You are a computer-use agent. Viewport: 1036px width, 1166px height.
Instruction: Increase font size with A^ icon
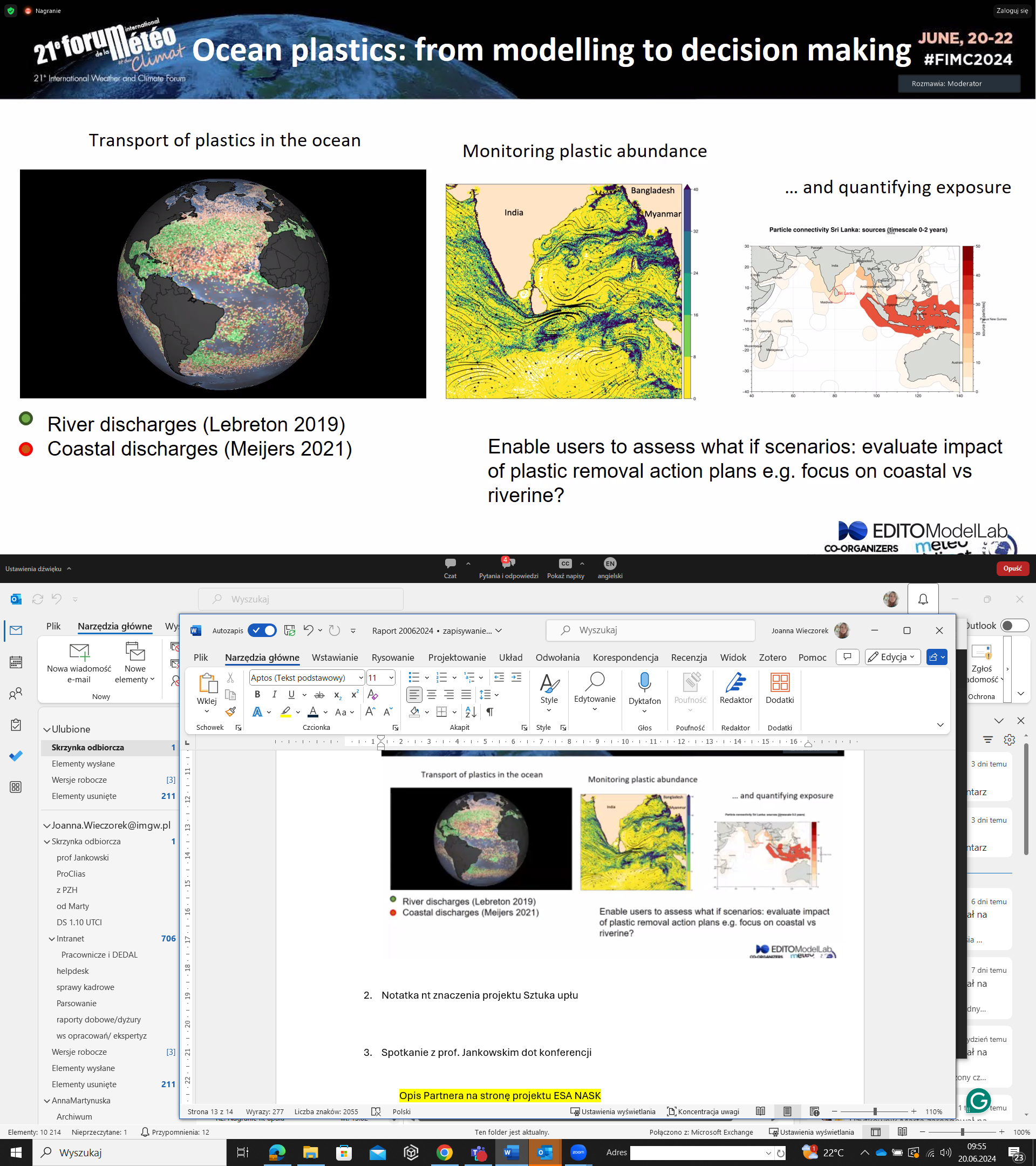pos(371,711)
